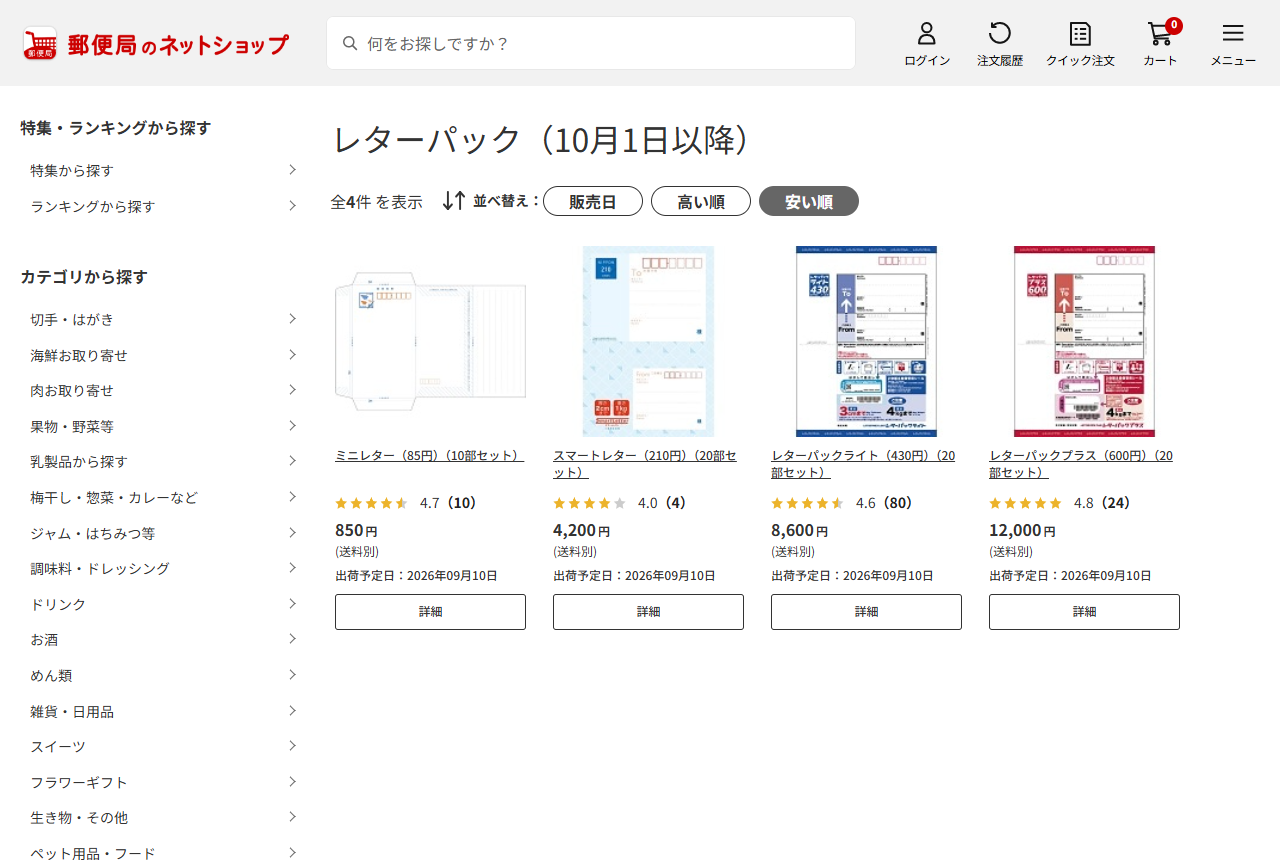This screenshot has width=1280, height=860.
Task: Open レターパックライト（430円）（20部セット） link
Action: coord(864,463)
